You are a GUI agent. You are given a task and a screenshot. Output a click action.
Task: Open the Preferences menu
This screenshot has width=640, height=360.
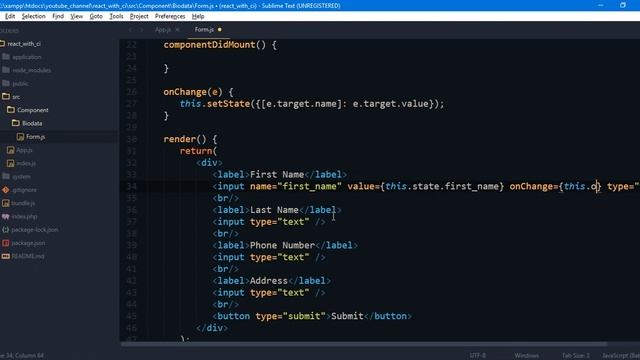pyautogui.click(x=170, y=16)
